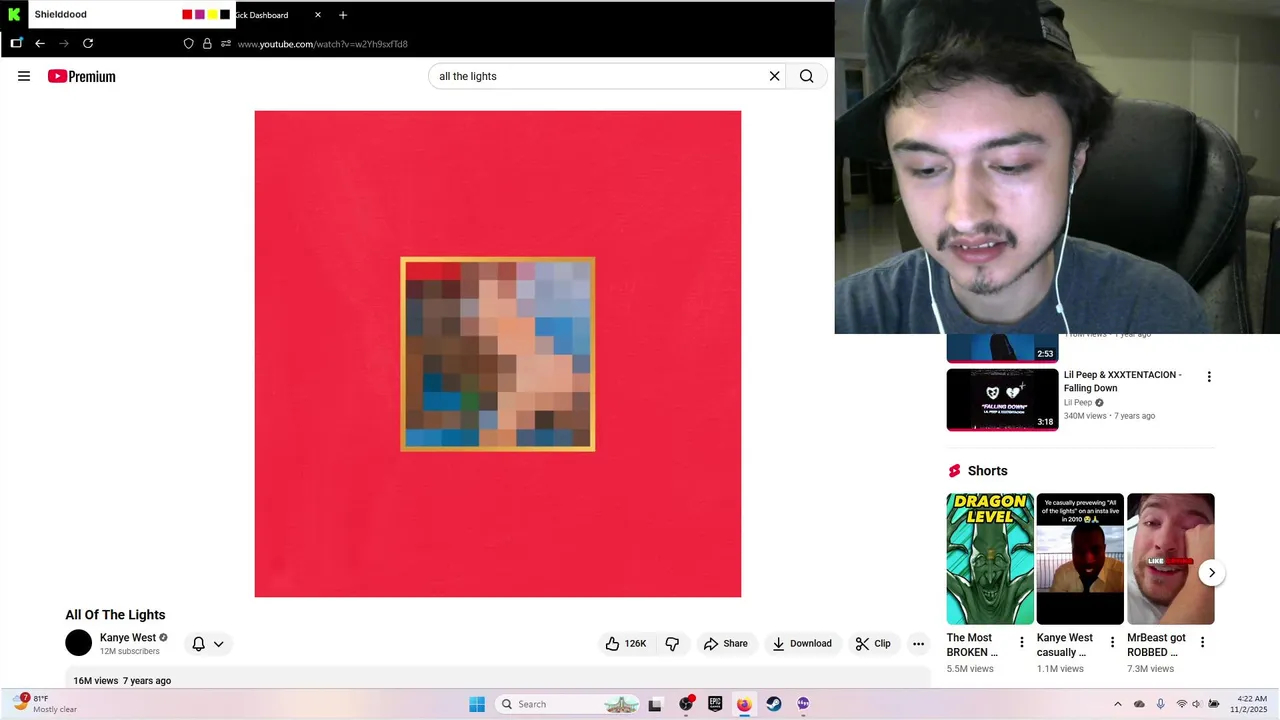Open the three-dot more actions under the video
Image resolution: width=1280 pixels, height=720 pixels.
[918, 644]
